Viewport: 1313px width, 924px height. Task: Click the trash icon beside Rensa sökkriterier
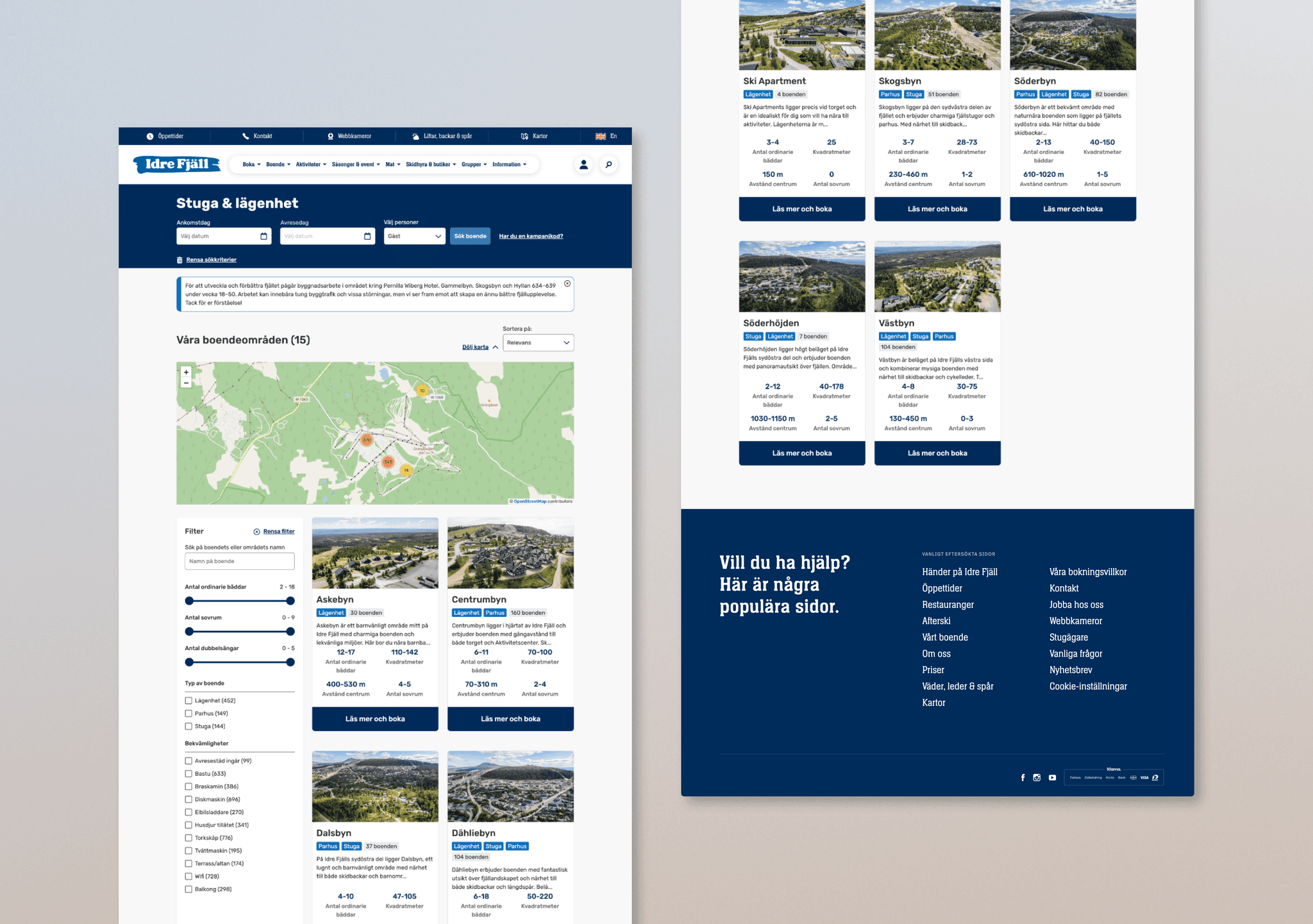[180, 260]
